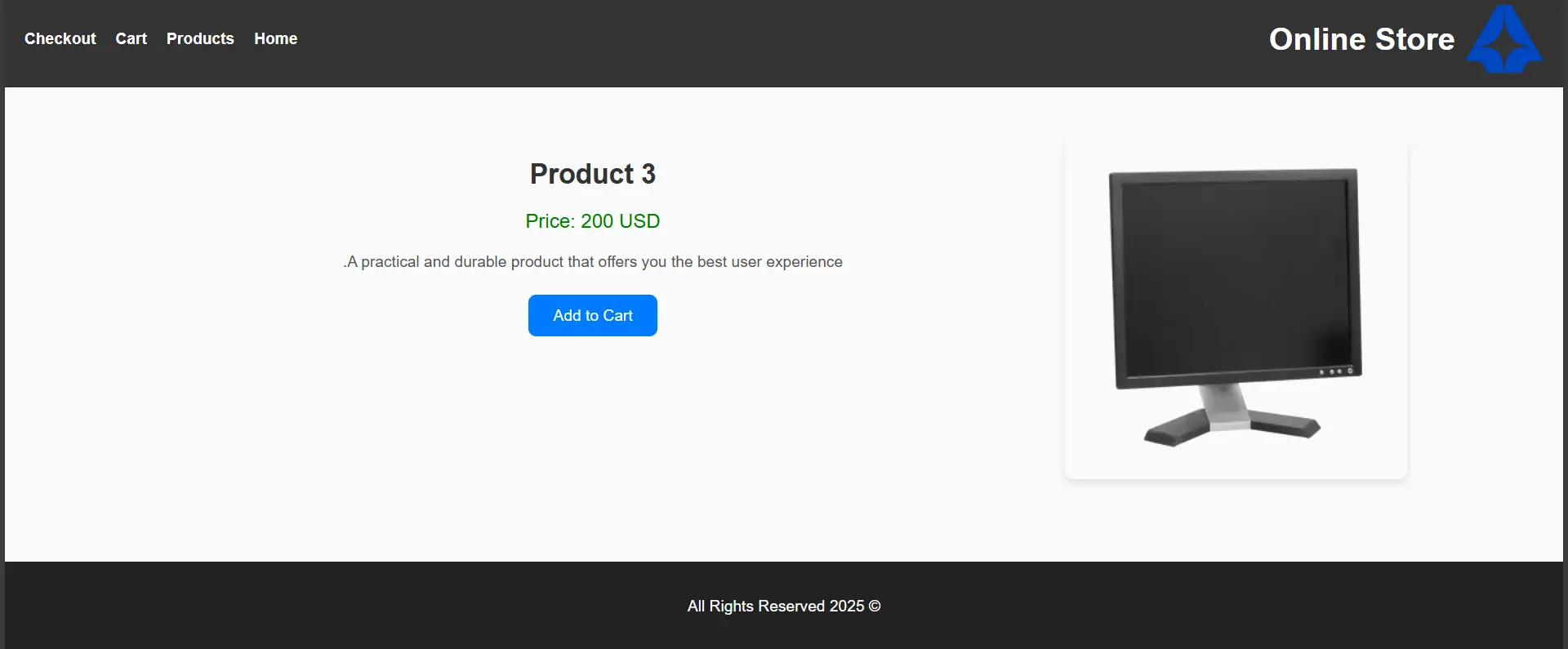Open the Product 3 photo preview

[1233, 306]
